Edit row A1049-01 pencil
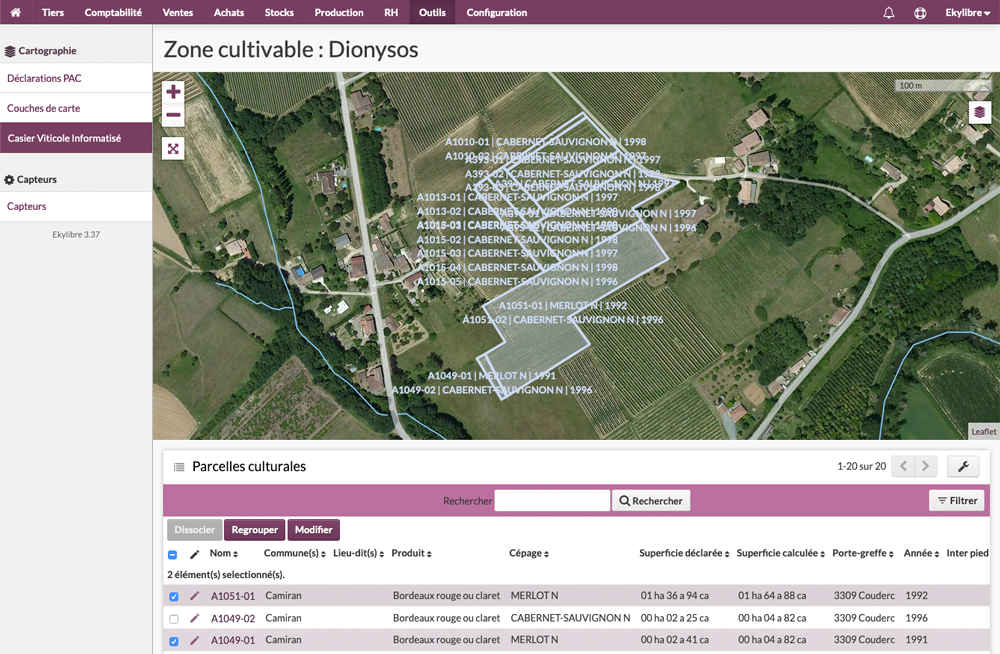The height and width of the screenshot is (654, 1000). 195,640
